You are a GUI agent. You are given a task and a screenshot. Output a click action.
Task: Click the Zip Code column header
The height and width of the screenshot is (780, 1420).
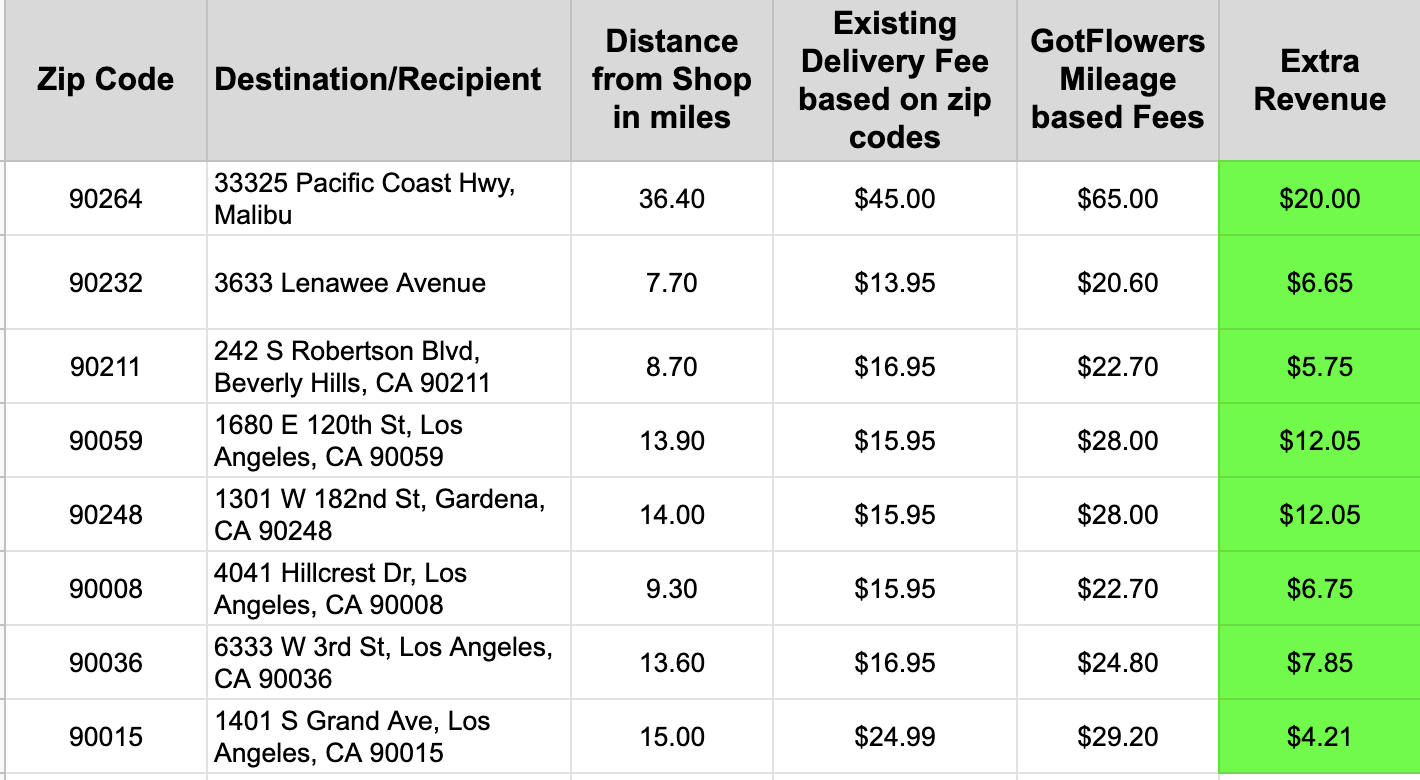[105, 80]
